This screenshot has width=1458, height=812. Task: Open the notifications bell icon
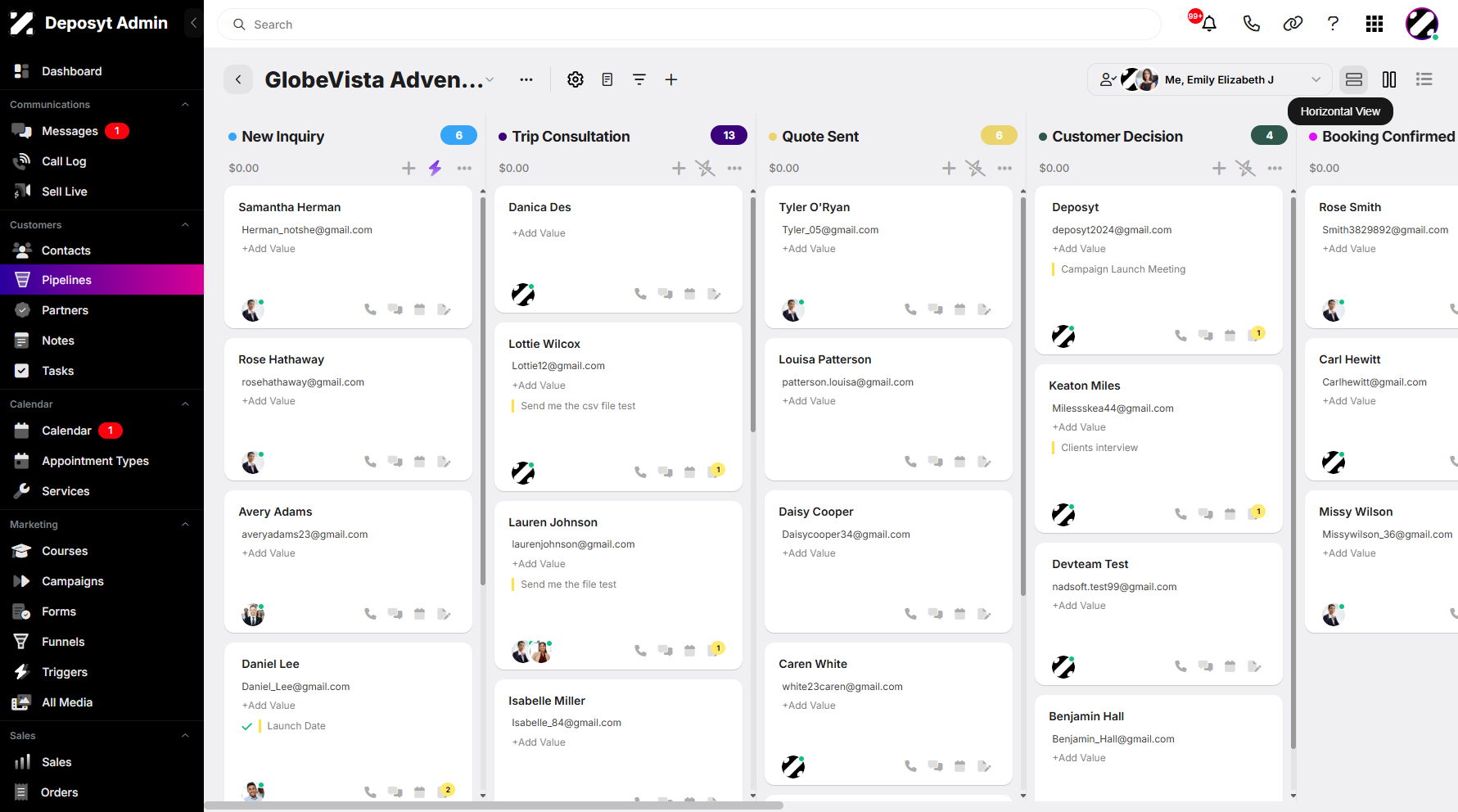pos(1208,24)
